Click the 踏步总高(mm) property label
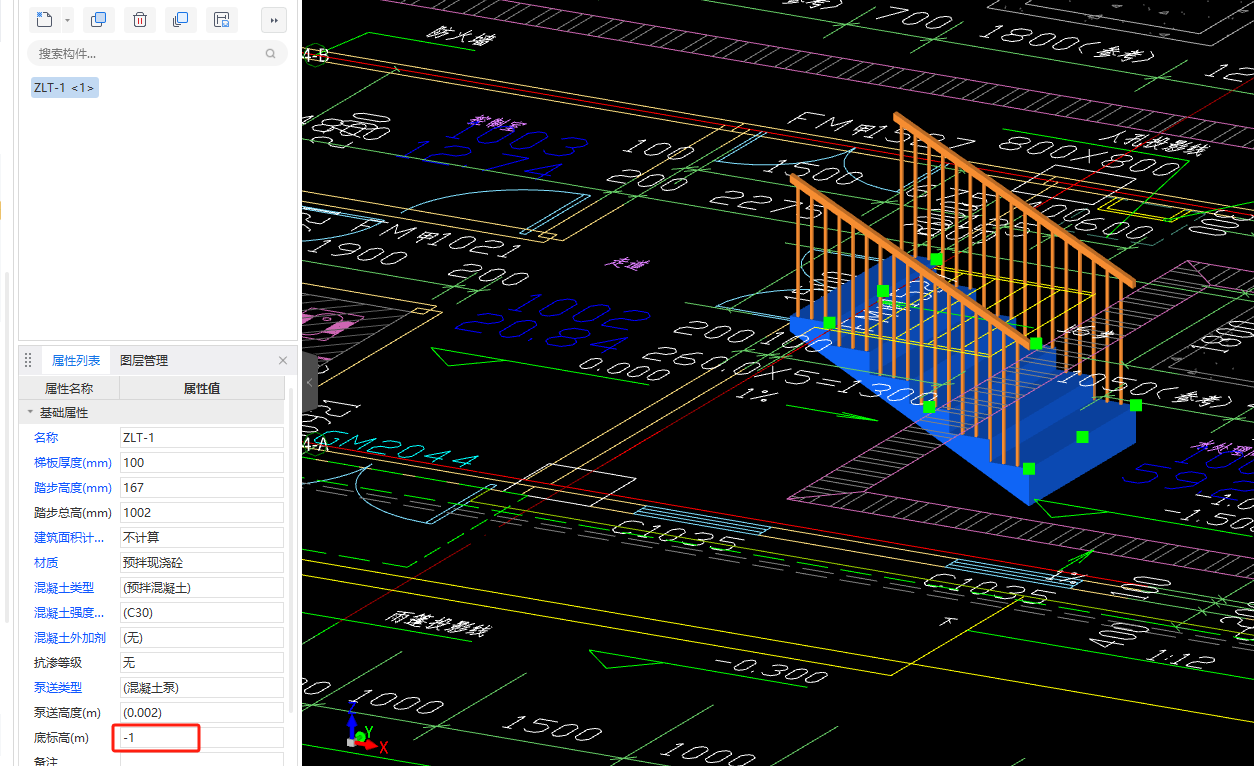 click(73, 512)
